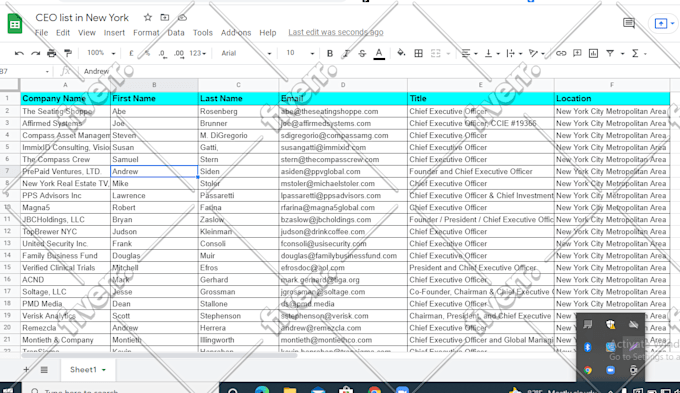This screenshot has width=680, height=393.
Task: Open the Arial font dropdown
Action: [246, 53]
